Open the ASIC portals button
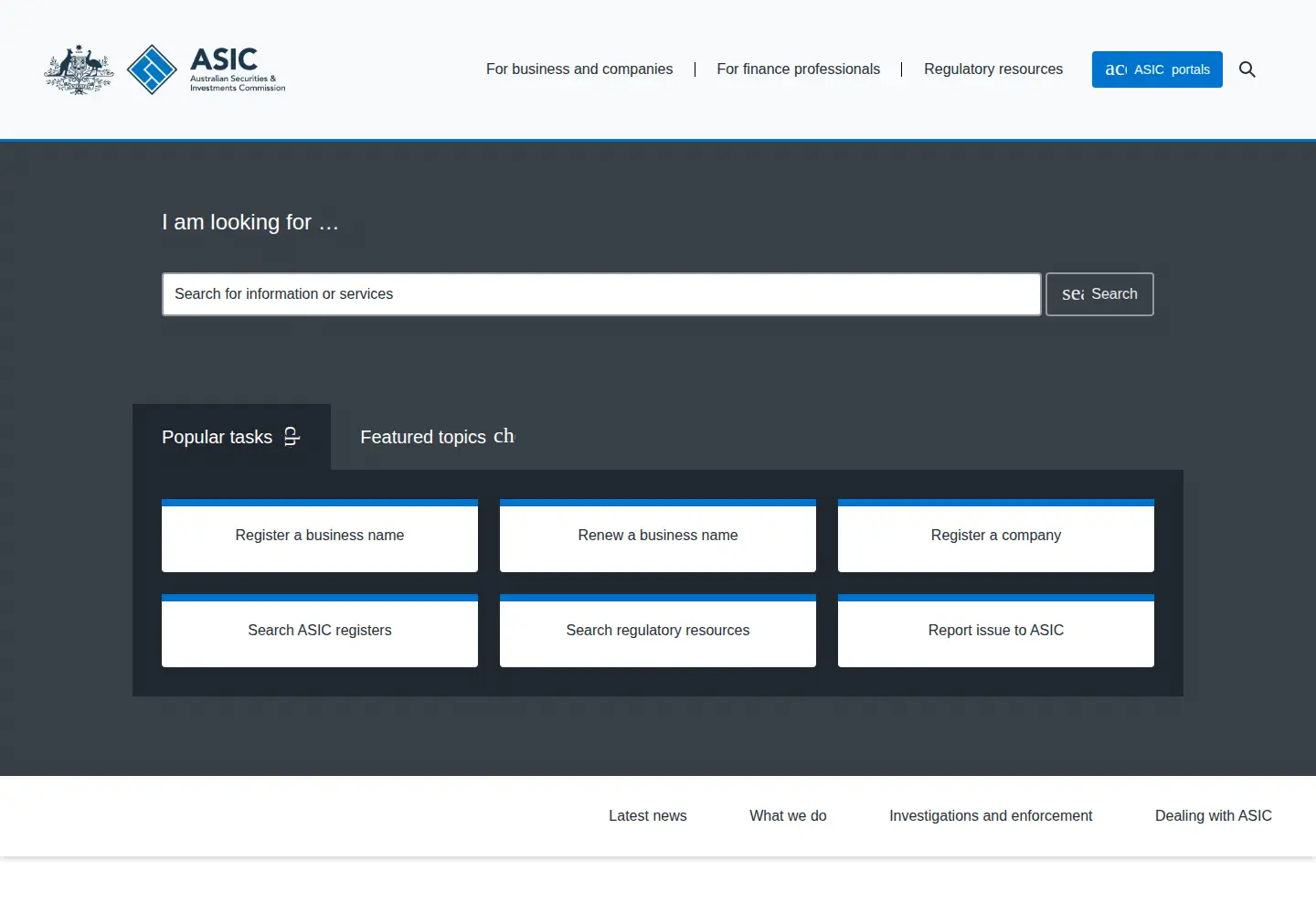This screenshot has height=914, width=1316. click(1157, 69)
